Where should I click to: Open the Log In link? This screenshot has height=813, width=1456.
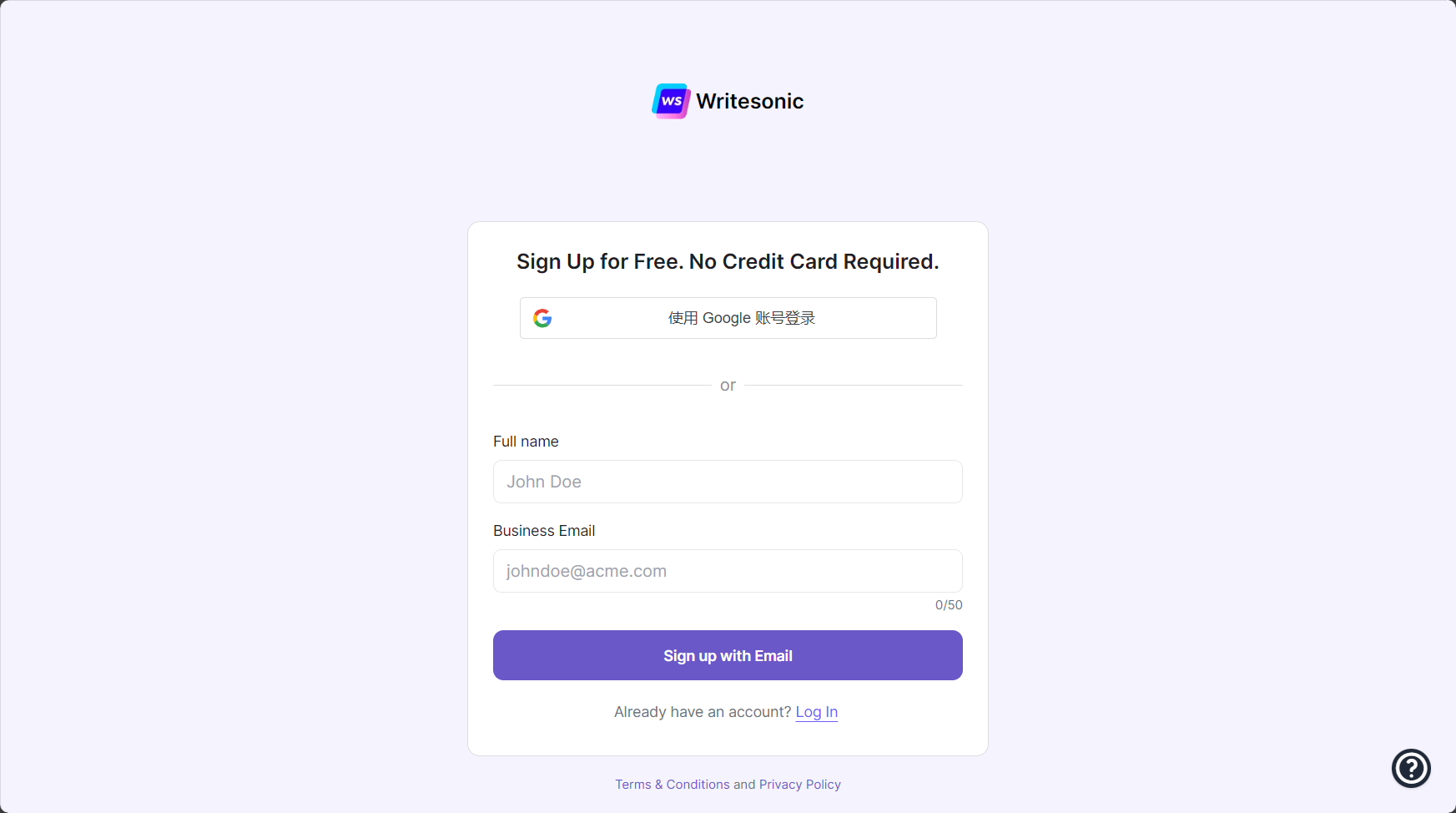[816, 712]
